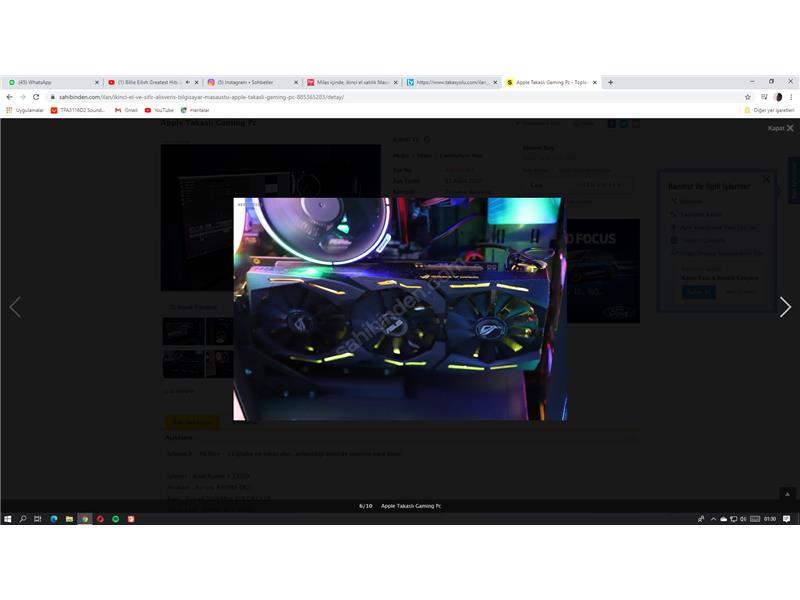Viewport: 800px width, 600px height.
Task: Open the Chrome profile avatar
Action: pos(778,97)
